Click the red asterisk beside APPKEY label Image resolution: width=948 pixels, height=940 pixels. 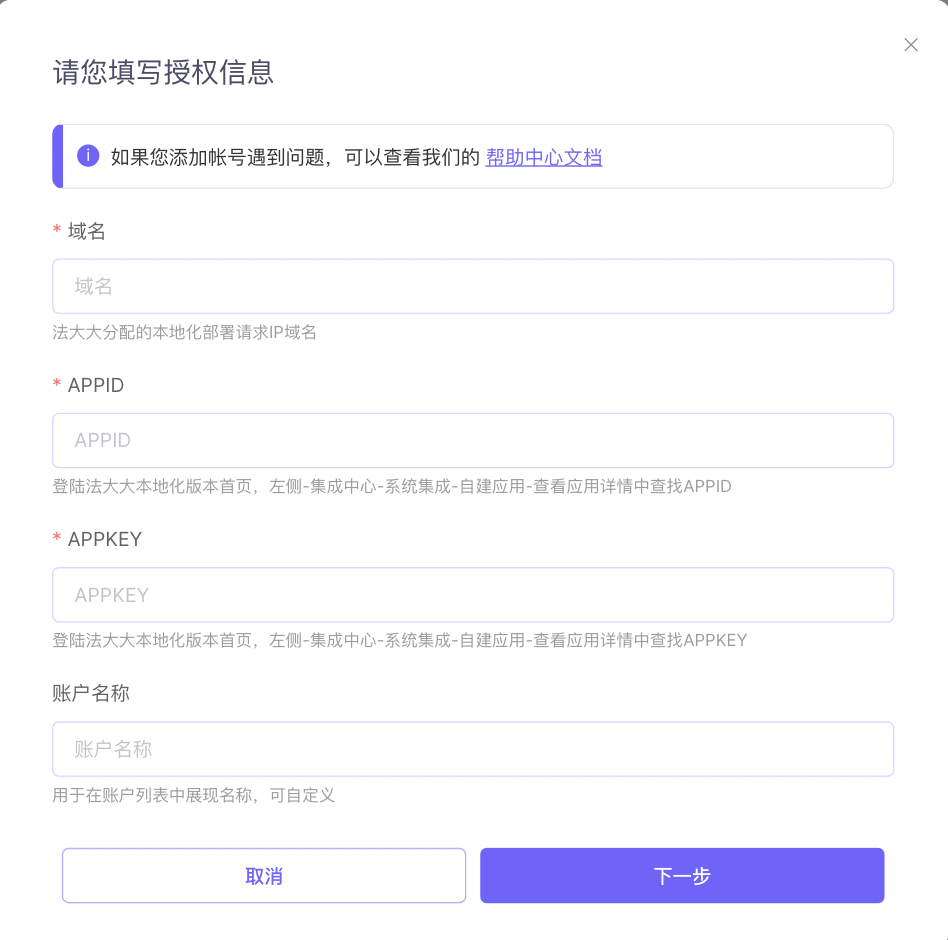coord(57,537)
